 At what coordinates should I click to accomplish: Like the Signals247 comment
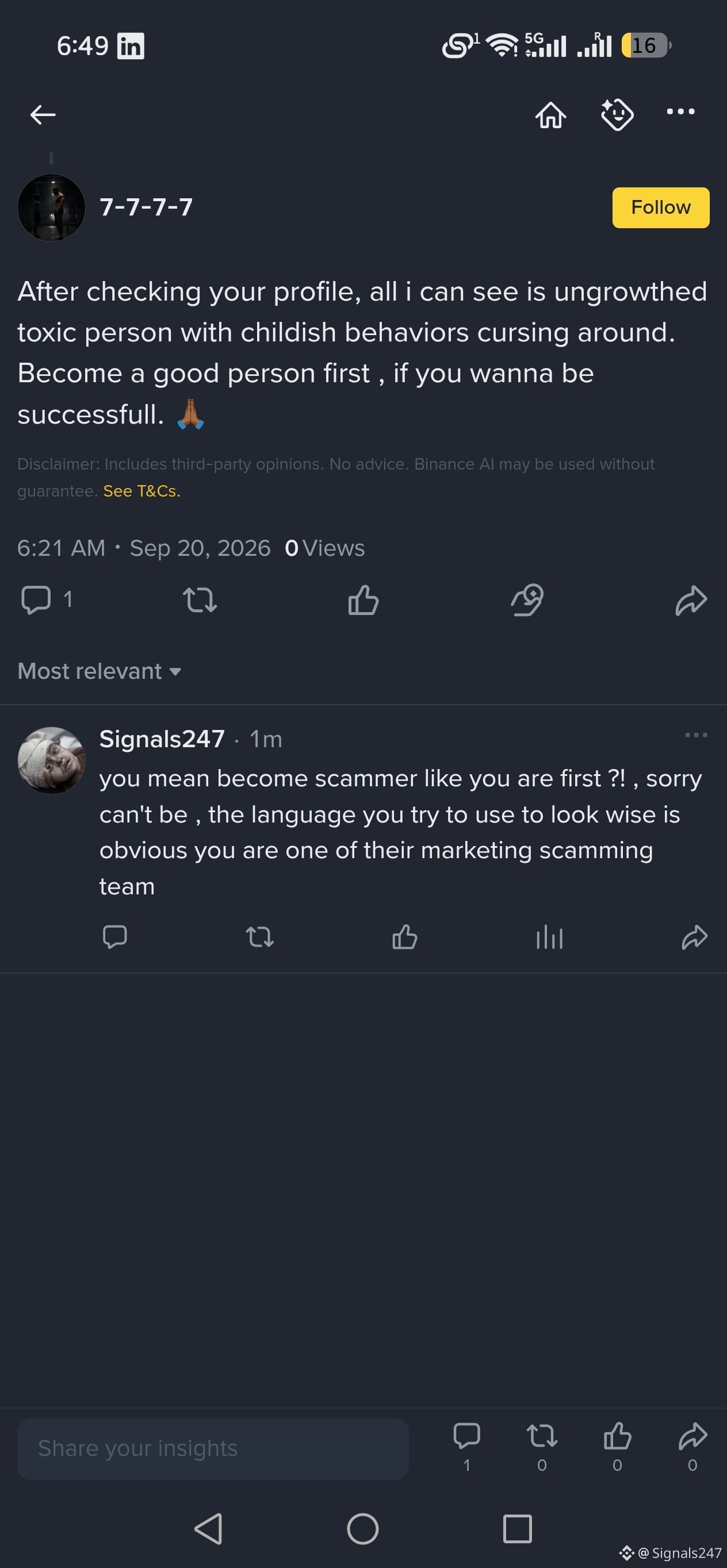pyautogui.click(x=404, y=937)
